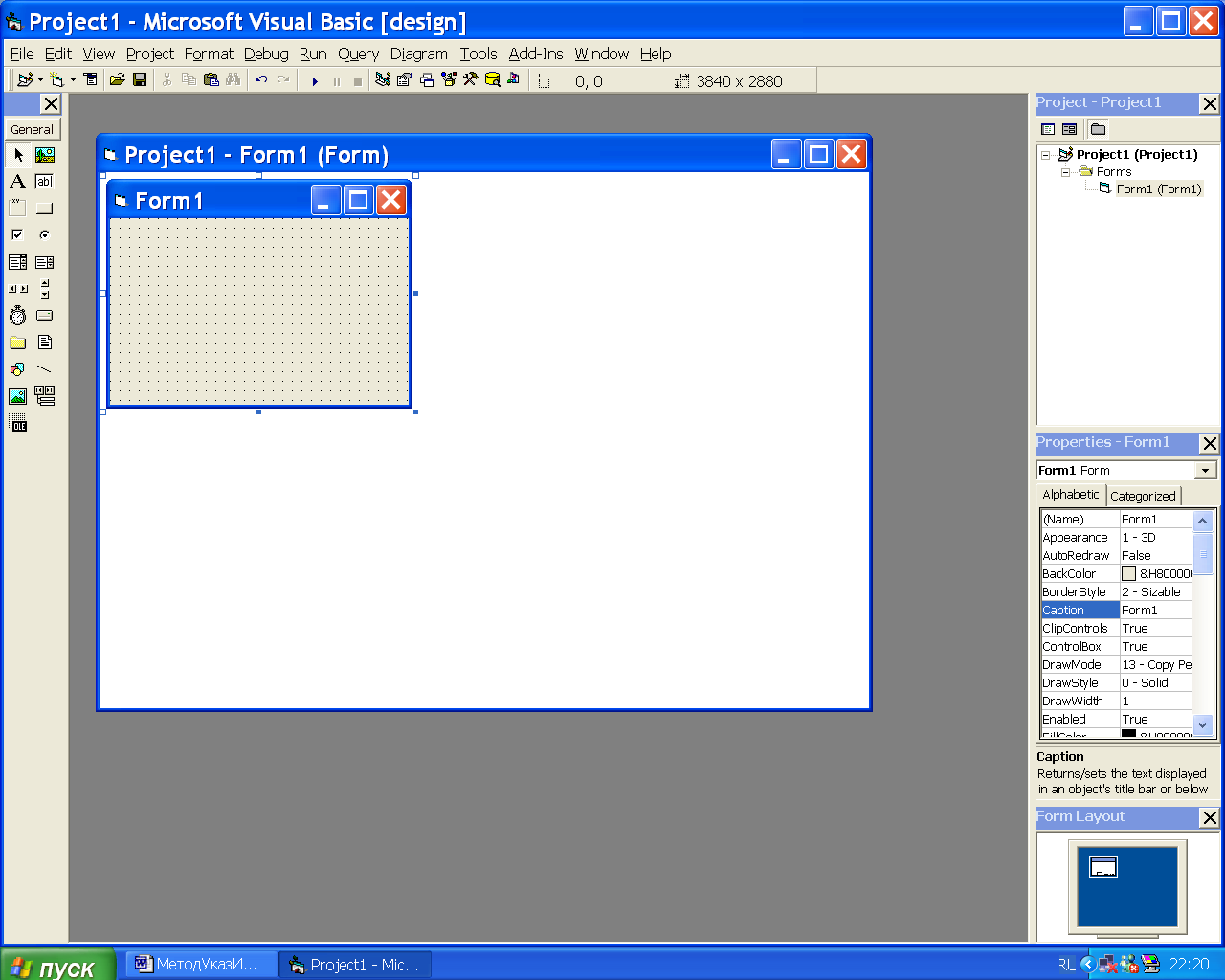Select the VScrollBar control tool
This screenshot has width=1225, height=980.
[x=45, y=289]
